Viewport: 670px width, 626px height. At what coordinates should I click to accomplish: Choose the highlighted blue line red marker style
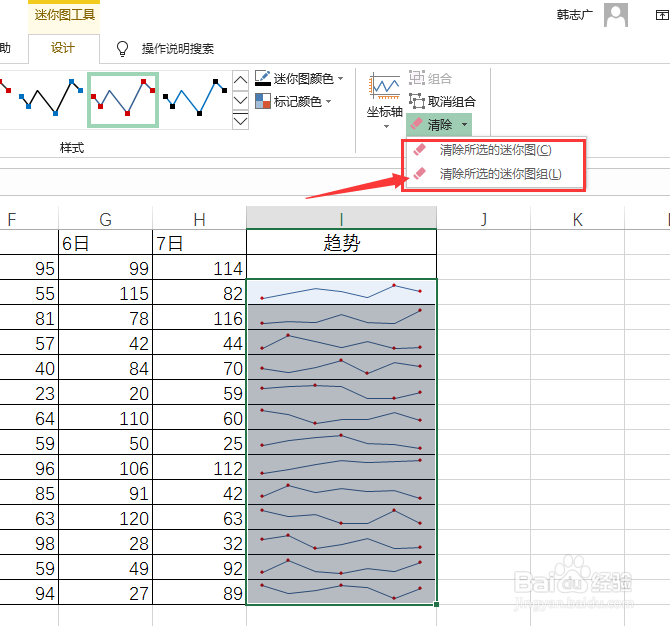click(123, 100)
